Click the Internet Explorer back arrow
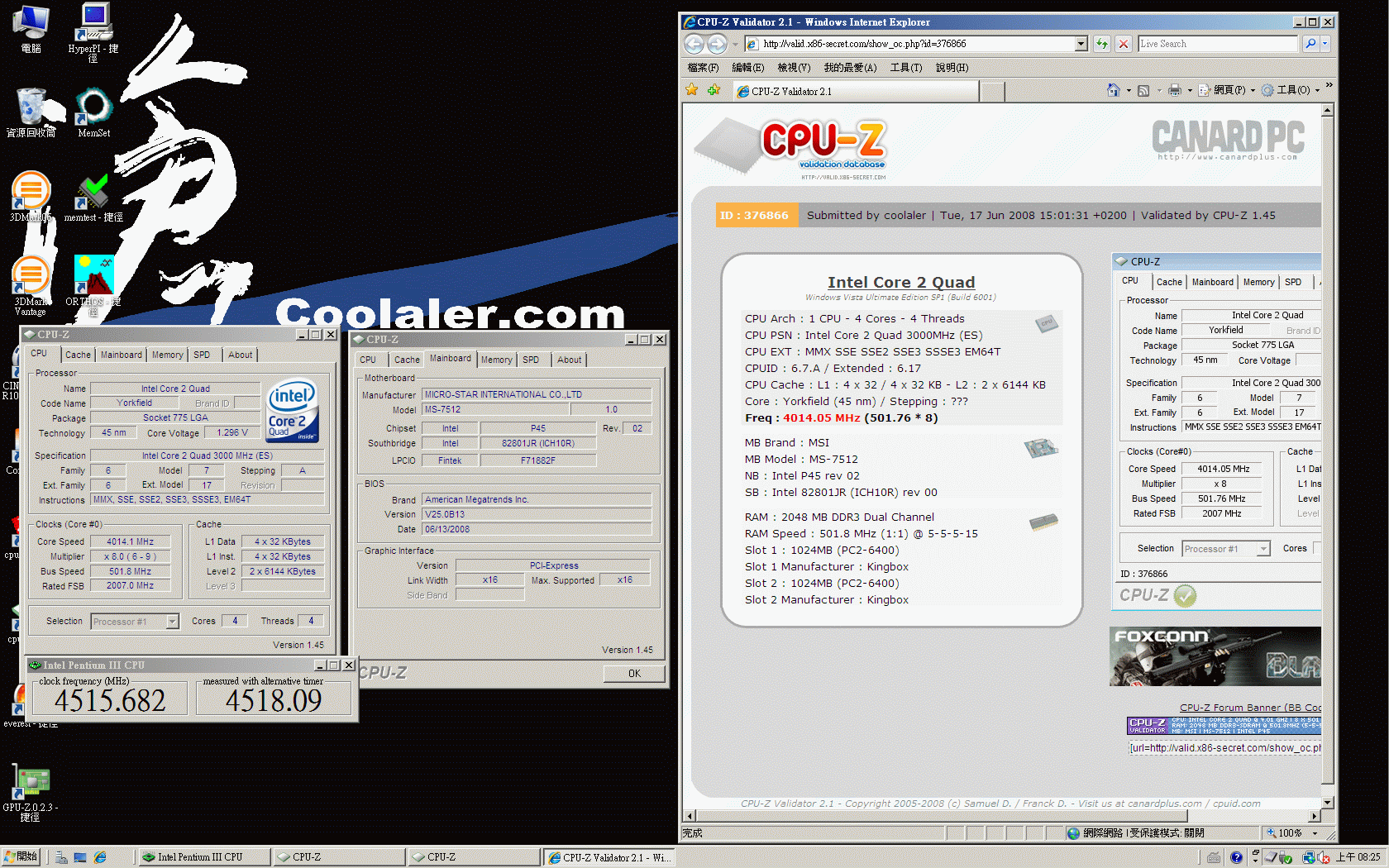 pyautogui.click(x=694, y=44)
